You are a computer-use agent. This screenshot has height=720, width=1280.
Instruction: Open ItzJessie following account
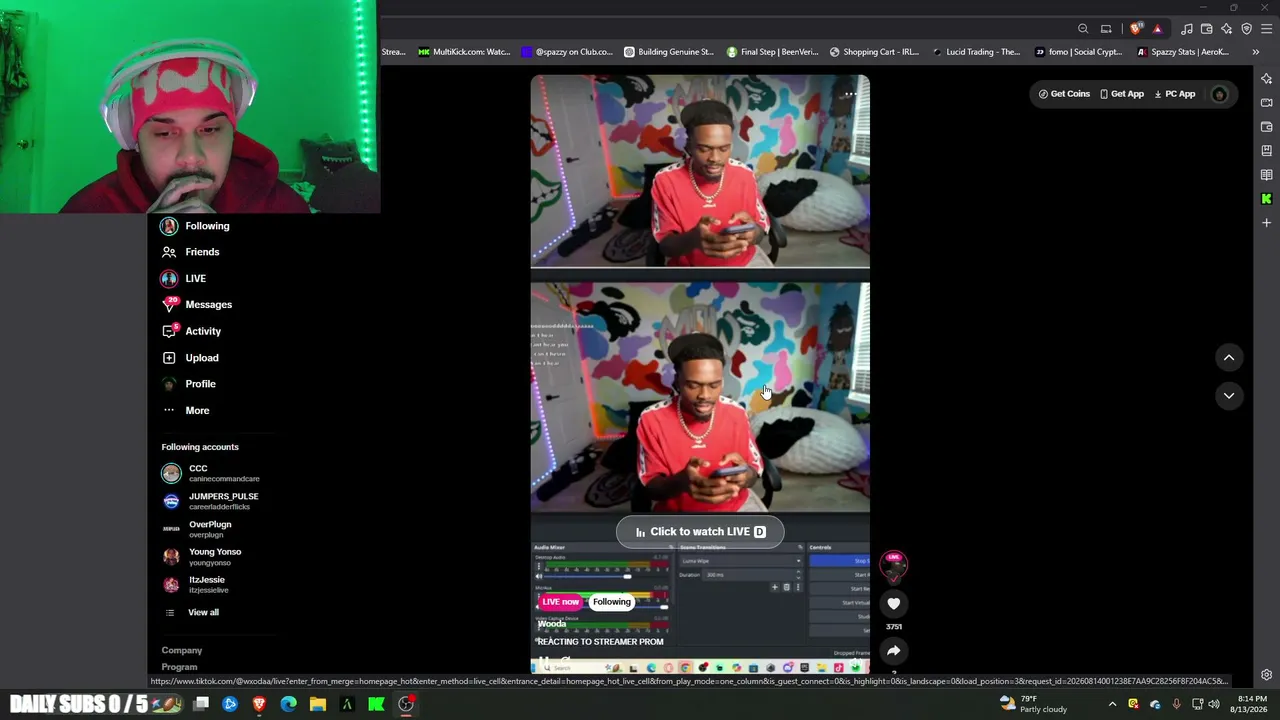[x=194, y=585]
